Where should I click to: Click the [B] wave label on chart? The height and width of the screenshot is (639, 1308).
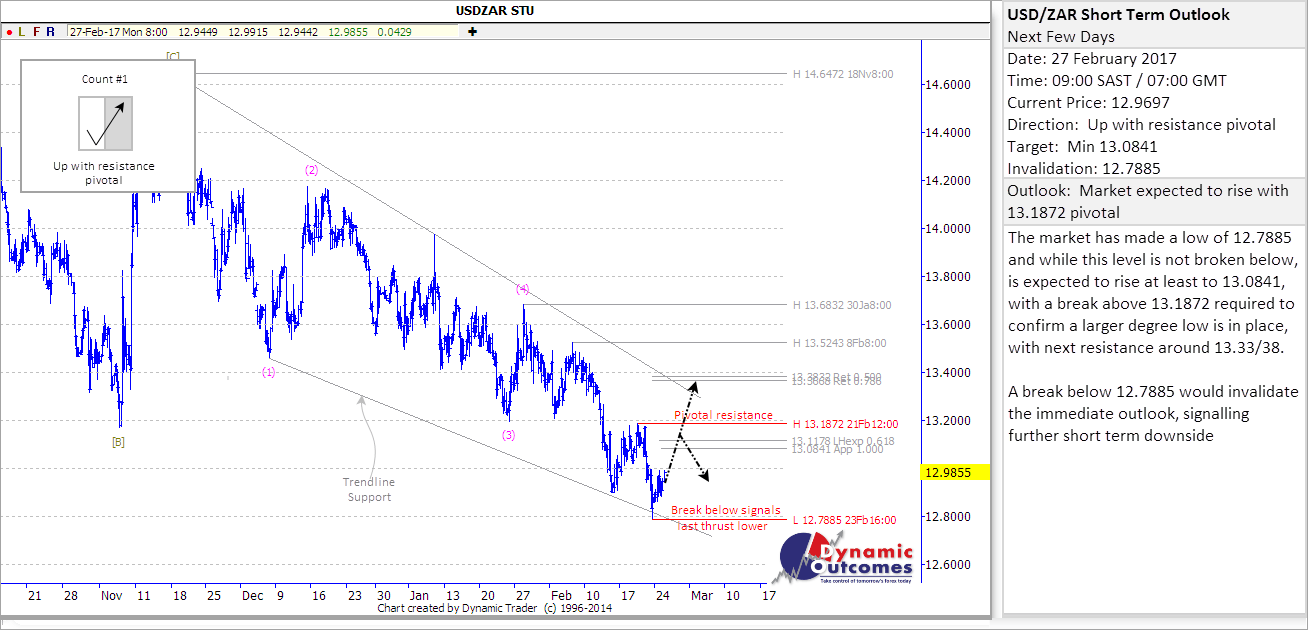pyautogui.click(x=119, y=441)
